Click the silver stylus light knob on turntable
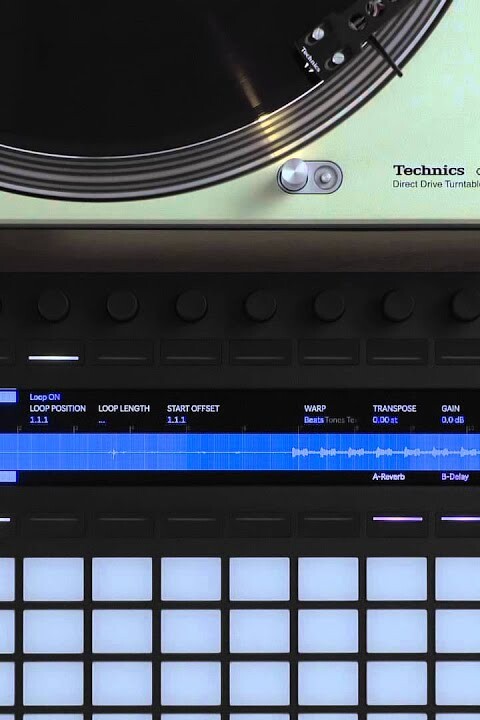Screen dimensions: 480x720 (x=294, y=175)
